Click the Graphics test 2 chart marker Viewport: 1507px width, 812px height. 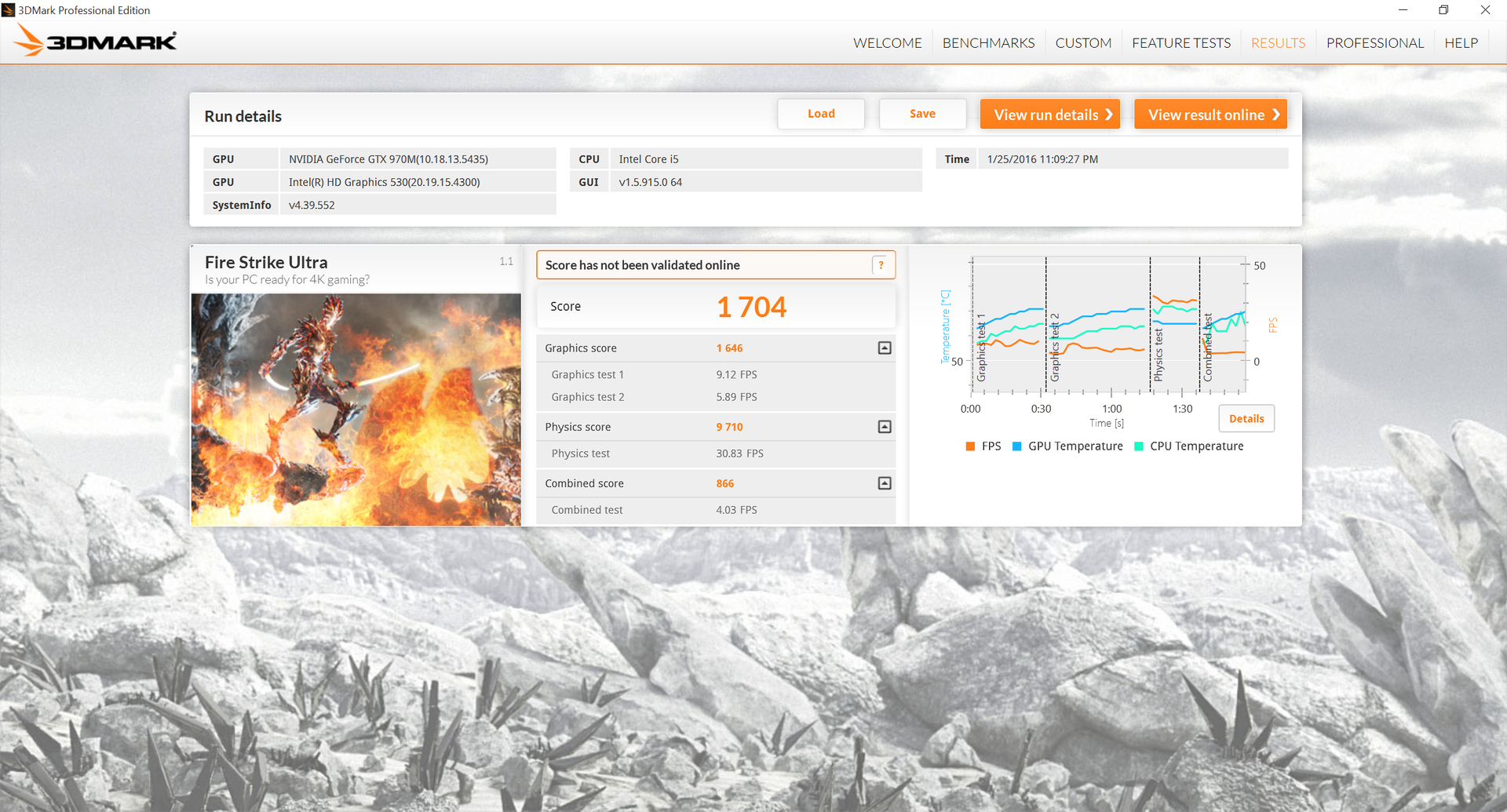[x=1055, y=348]
